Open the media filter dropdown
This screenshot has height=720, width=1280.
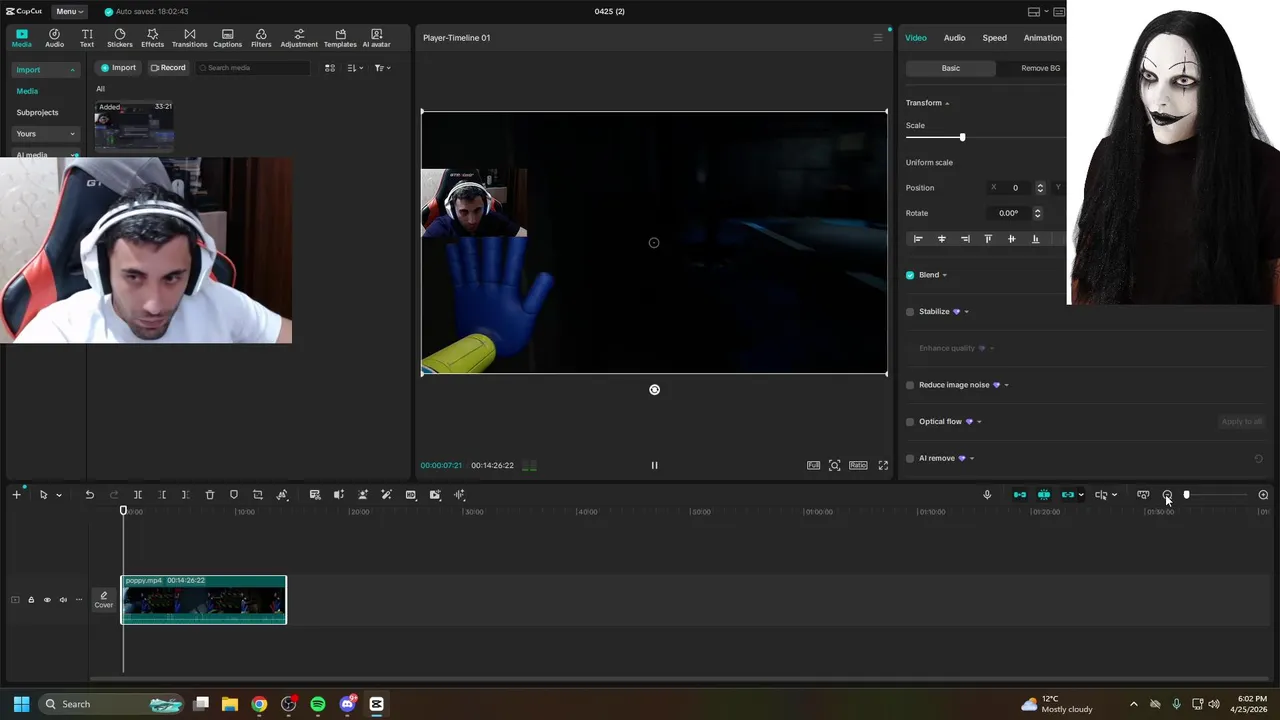pyautogui.click(x=382, y=68)
